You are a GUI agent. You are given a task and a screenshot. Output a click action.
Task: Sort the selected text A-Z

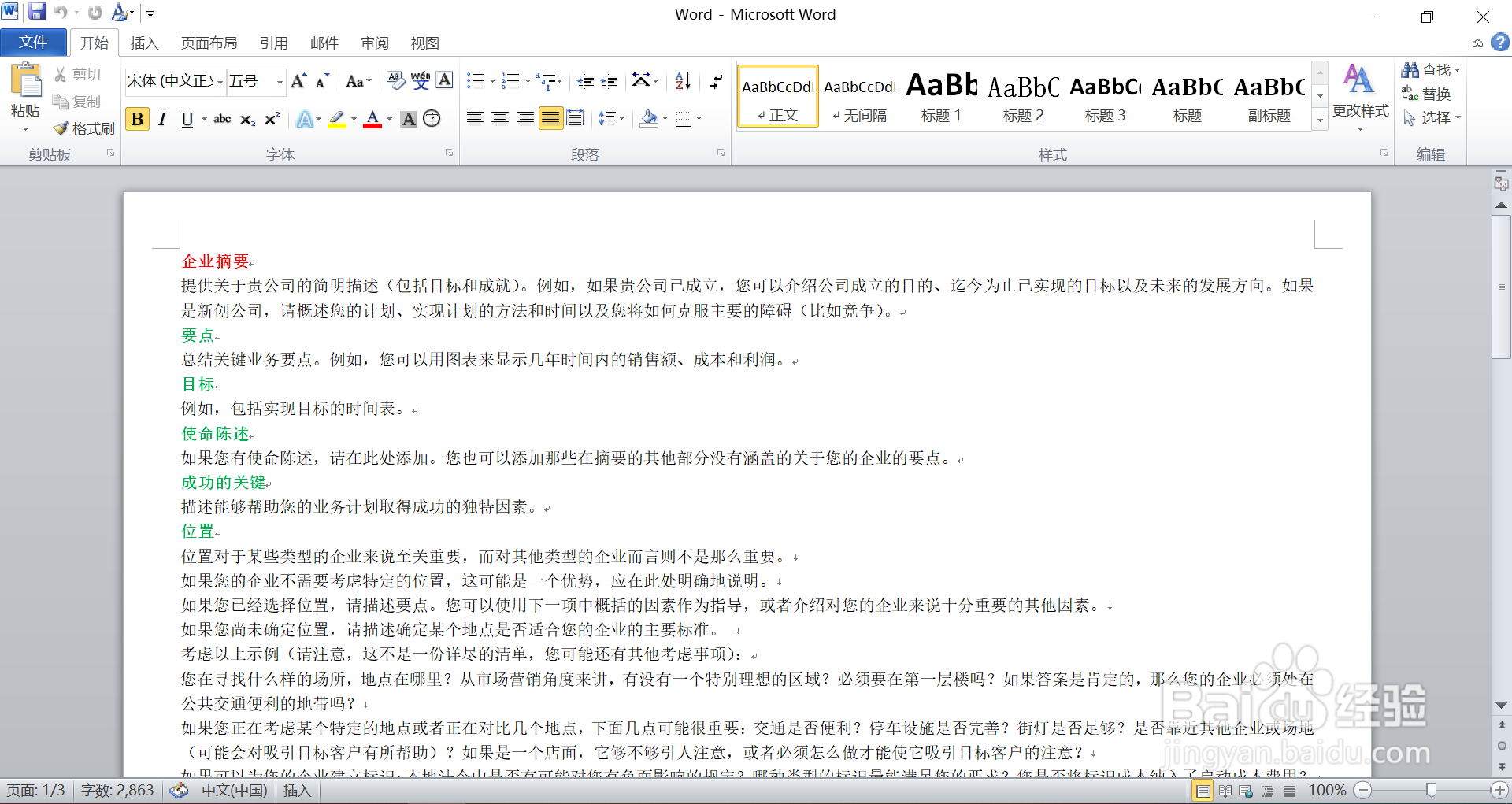pyautogui.click(x=683, y=80)
